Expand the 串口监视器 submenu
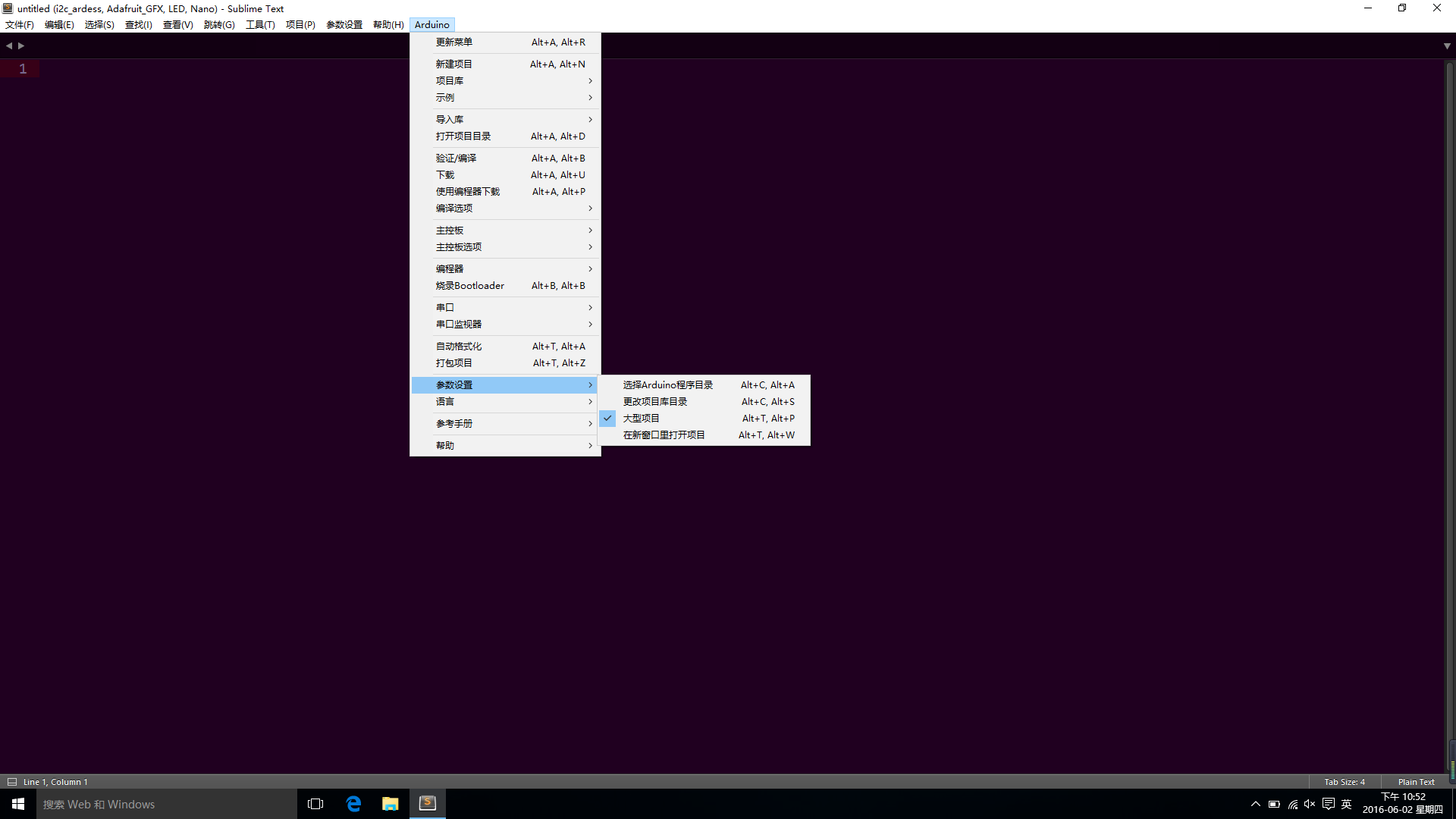 [505, 324]
